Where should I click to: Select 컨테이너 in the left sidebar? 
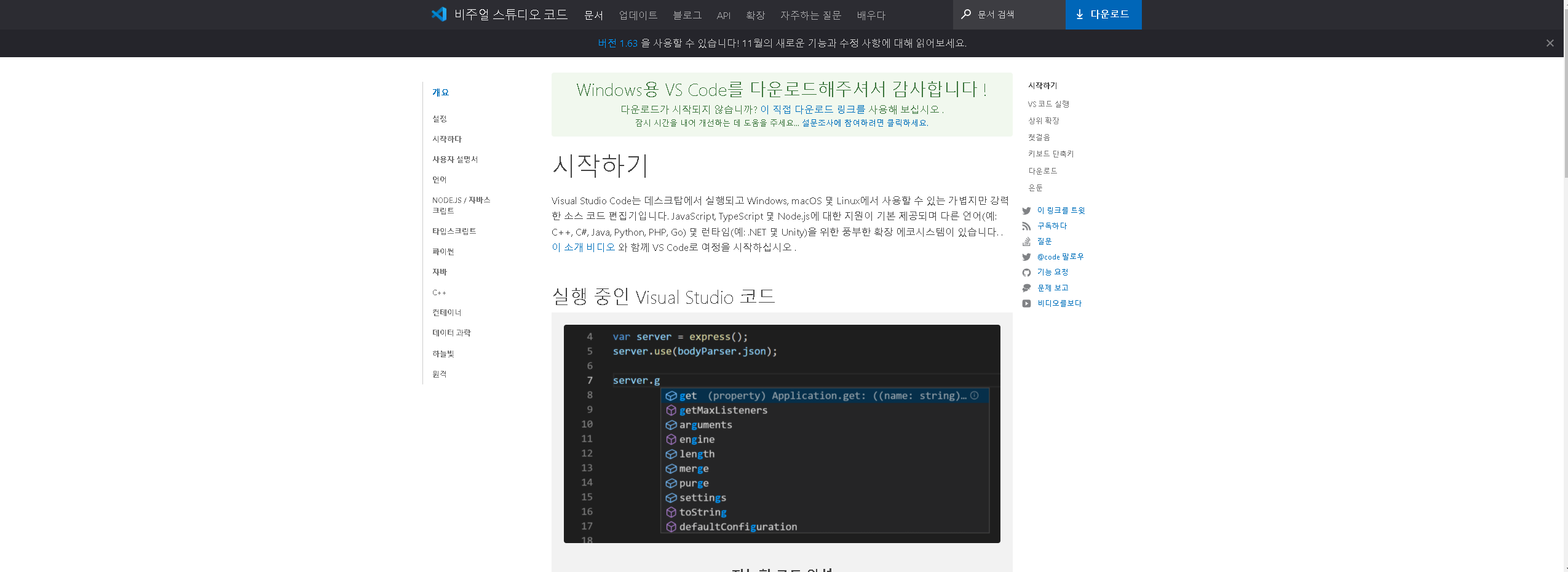[446, 312]
